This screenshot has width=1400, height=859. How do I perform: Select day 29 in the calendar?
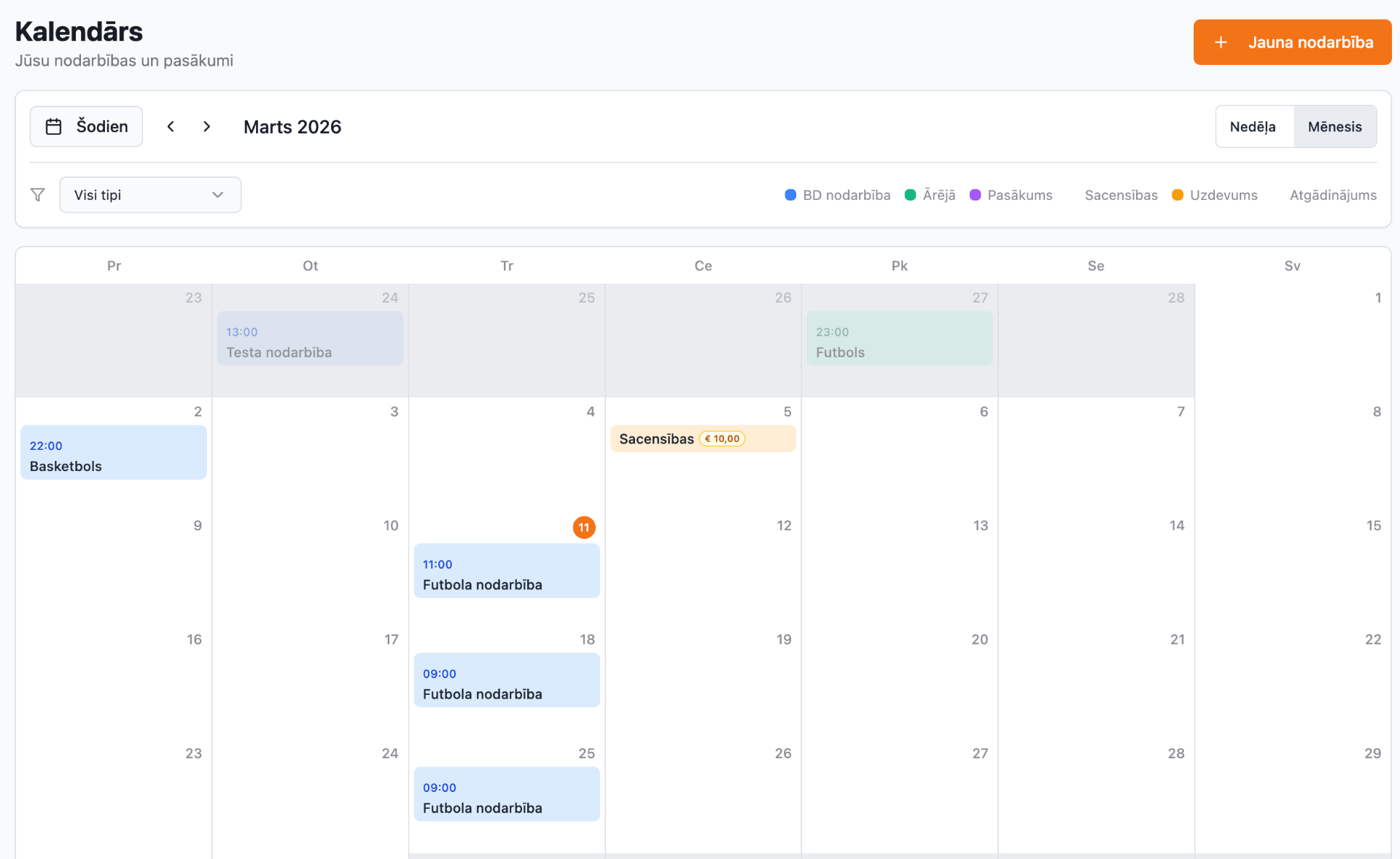[x=1372, y=753]
